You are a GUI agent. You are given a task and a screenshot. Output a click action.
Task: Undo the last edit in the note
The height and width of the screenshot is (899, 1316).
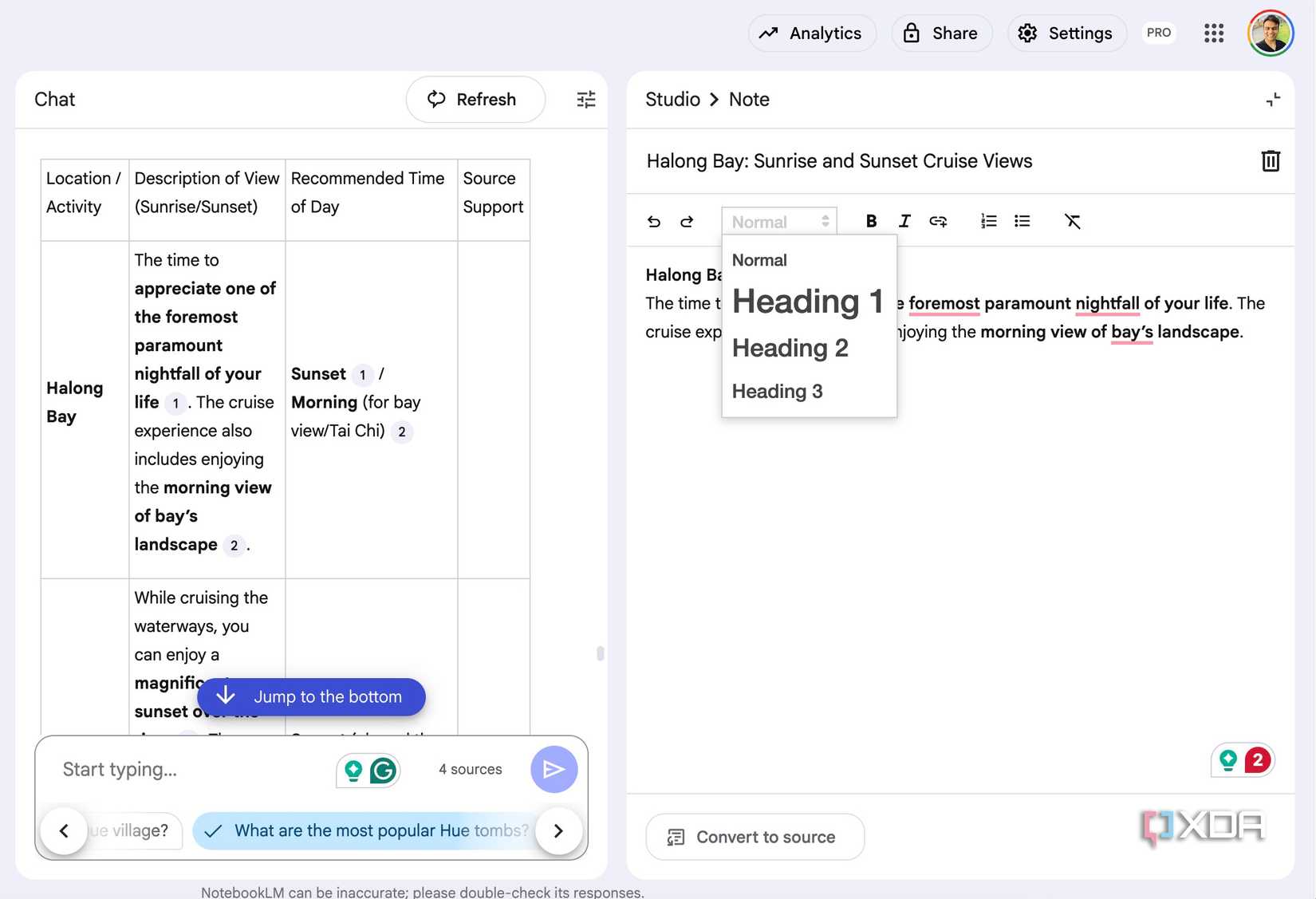[654, 221]
